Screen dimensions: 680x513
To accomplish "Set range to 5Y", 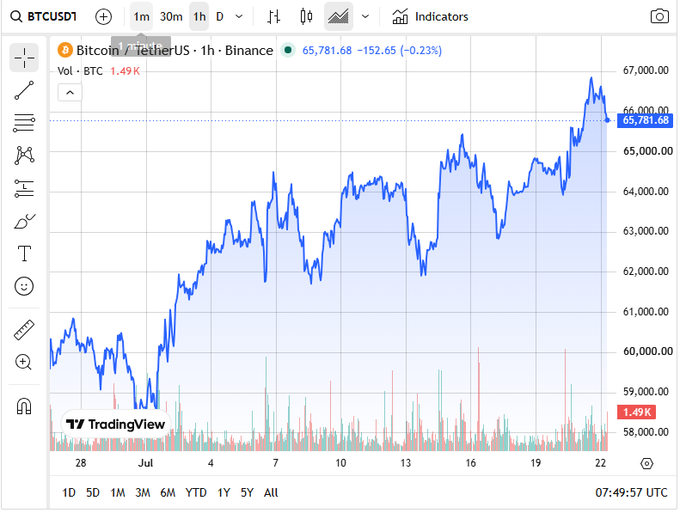I will click(x=247, y=493).
